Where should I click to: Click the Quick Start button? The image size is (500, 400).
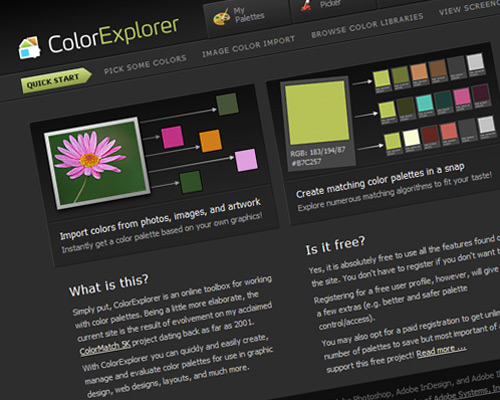click(x=56, y=80)
